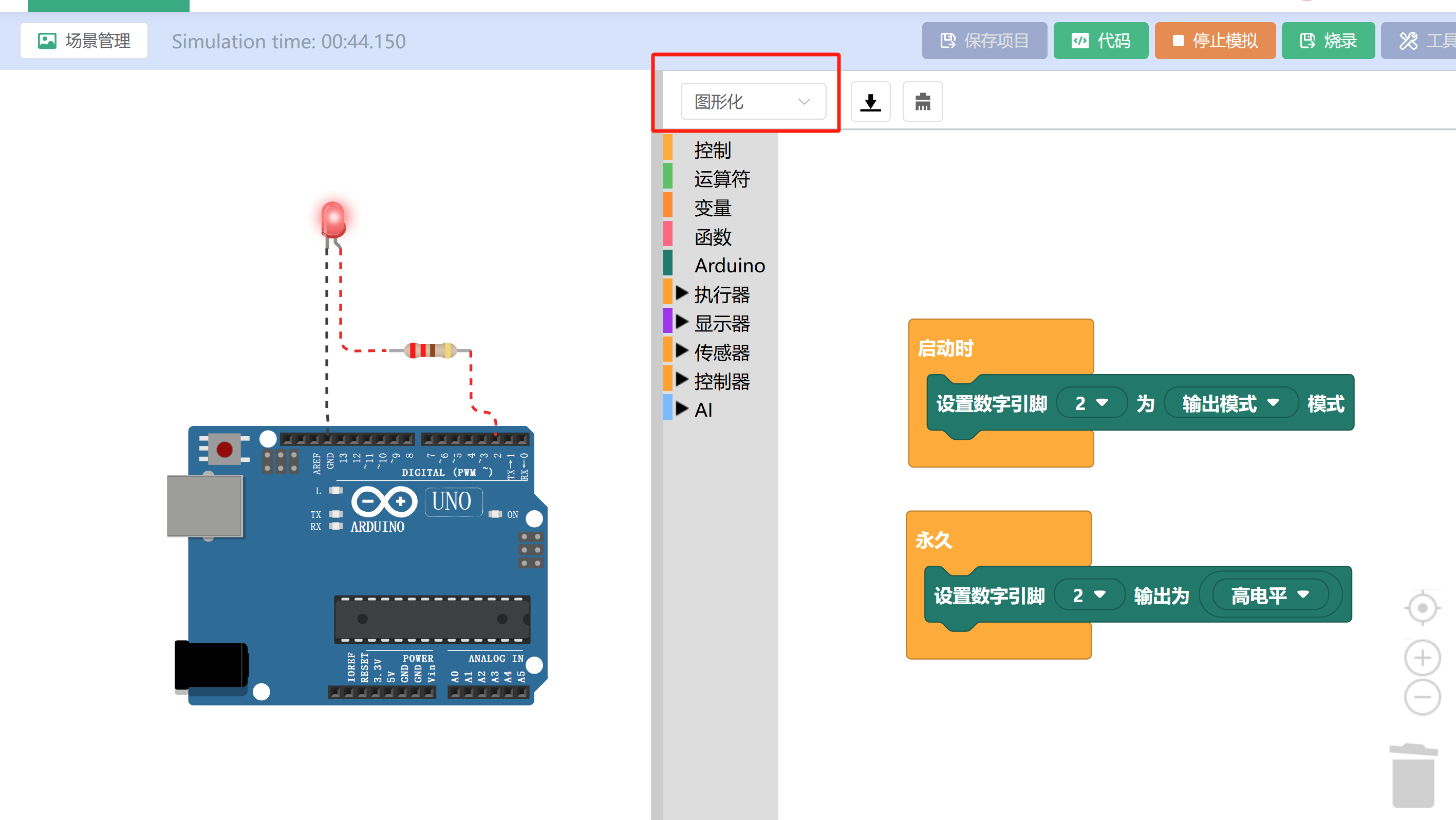Click the download arrow icon
Viewport: 1456px width, 820px height.
[x=870, y=102]
